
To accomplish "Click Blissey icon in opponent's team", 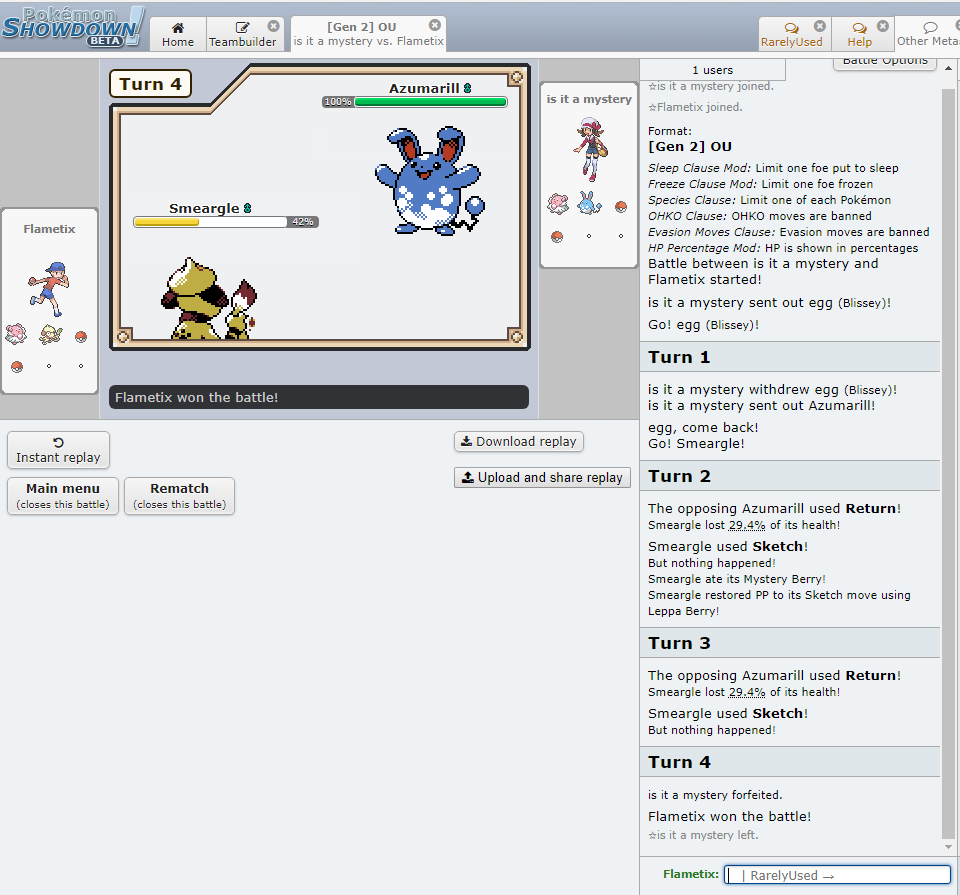I will [x=558, y=203].
